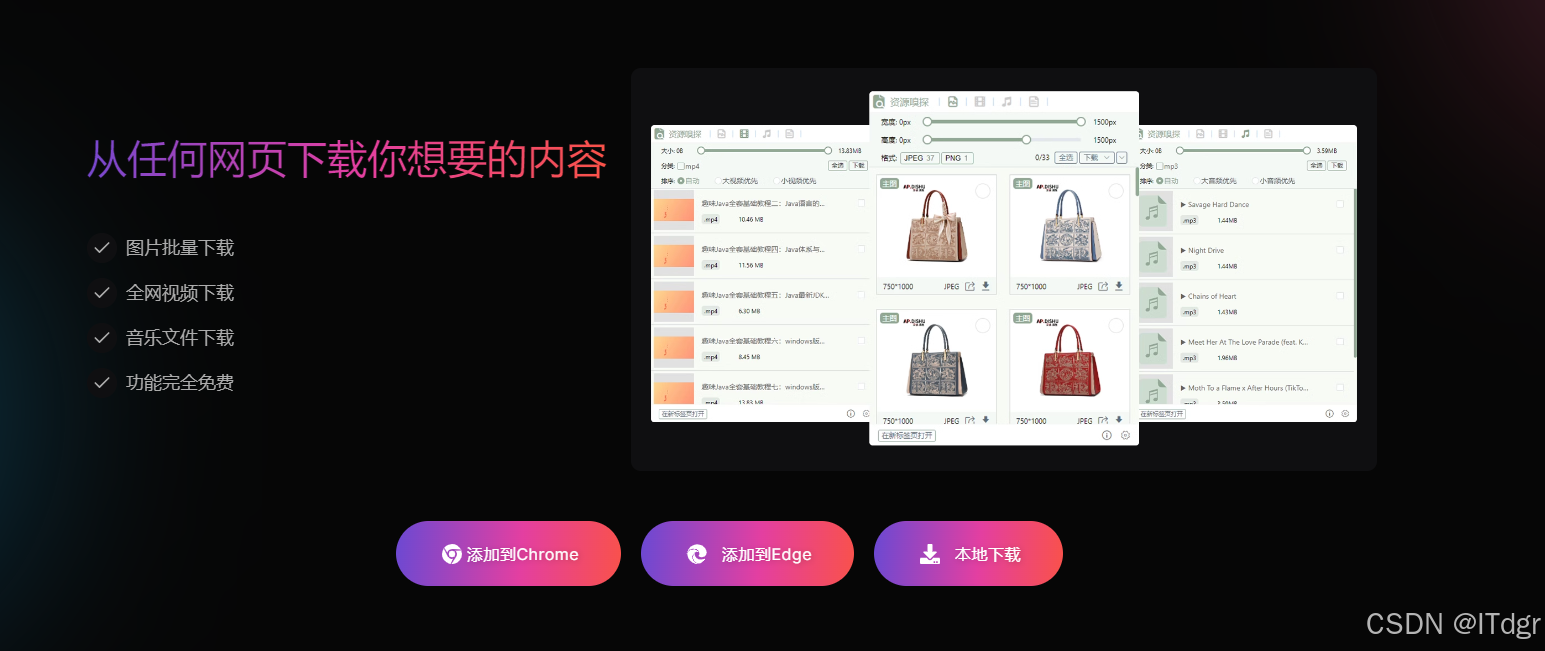
Task: Click 下载 button in right audio panel
Action: click(1337, 165)
